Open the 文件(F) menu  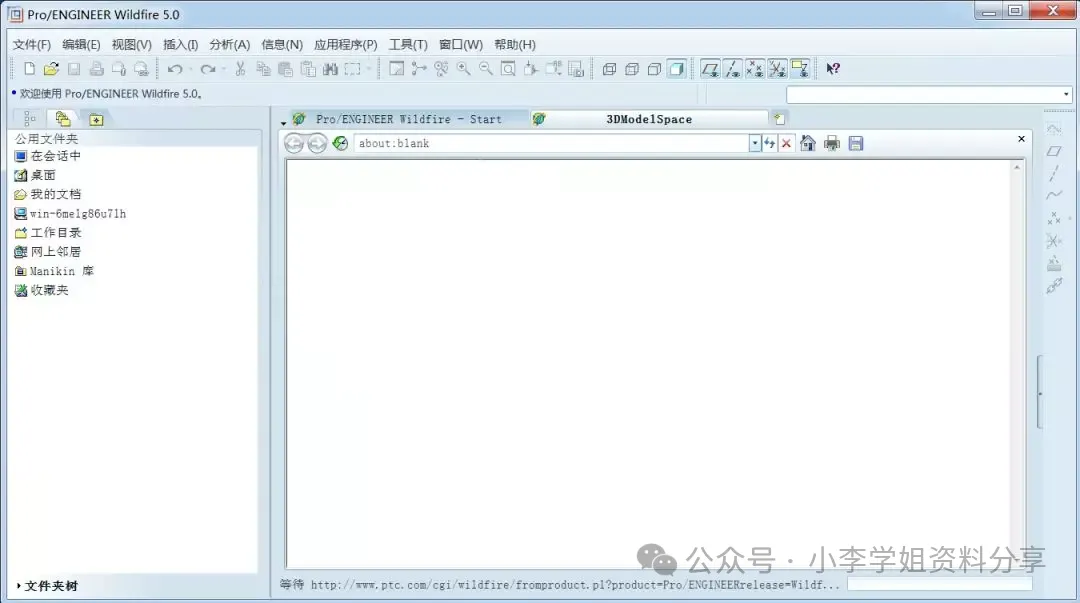32,44
